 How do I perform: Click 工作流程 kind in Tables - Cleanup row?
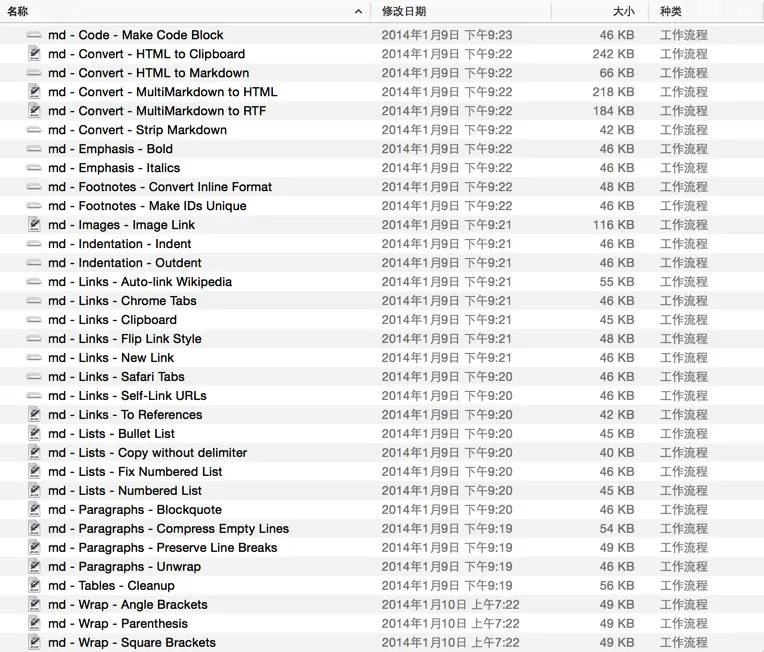coord(684,586)
